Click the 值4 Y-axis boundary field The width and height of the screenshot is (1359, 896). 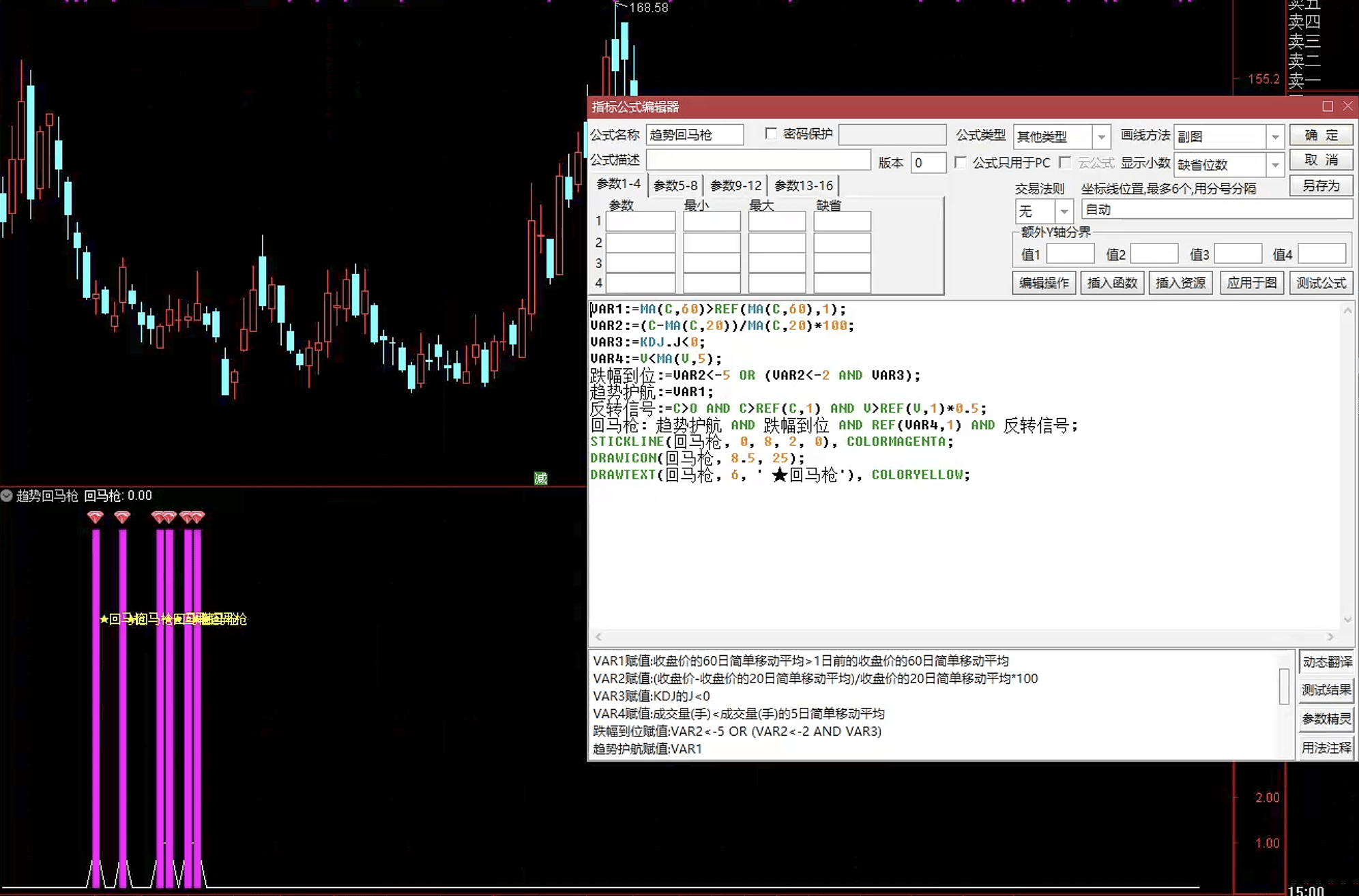coord(1321,254)
